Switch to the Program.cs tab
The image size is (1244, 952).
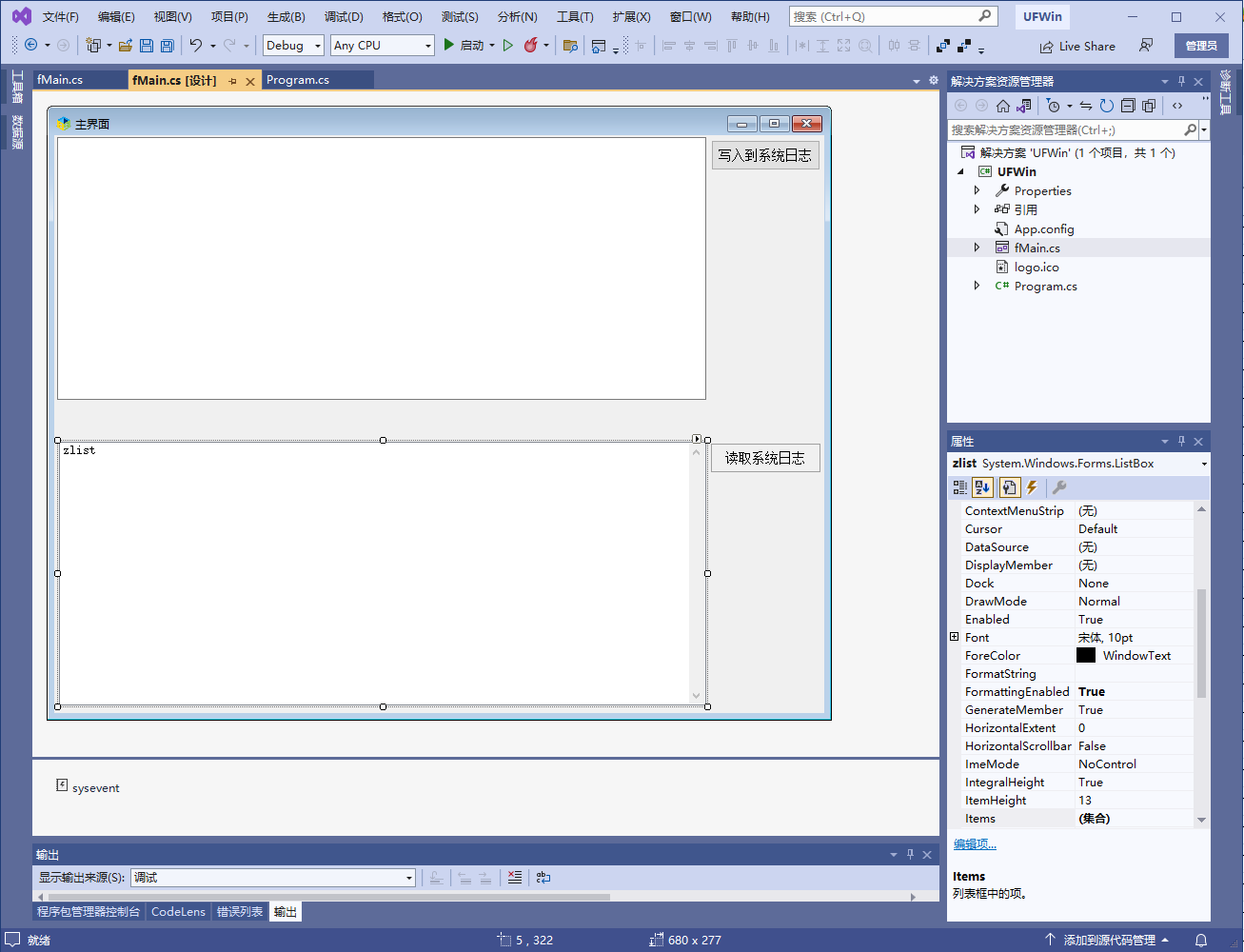pos(298,80)
